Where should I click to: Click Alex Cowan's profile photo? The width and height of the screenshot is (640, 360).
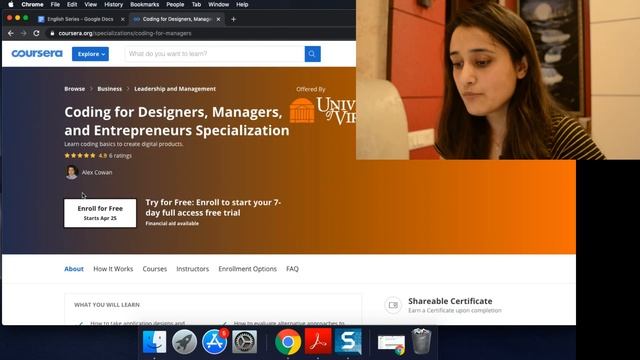(x=71, y=172)
